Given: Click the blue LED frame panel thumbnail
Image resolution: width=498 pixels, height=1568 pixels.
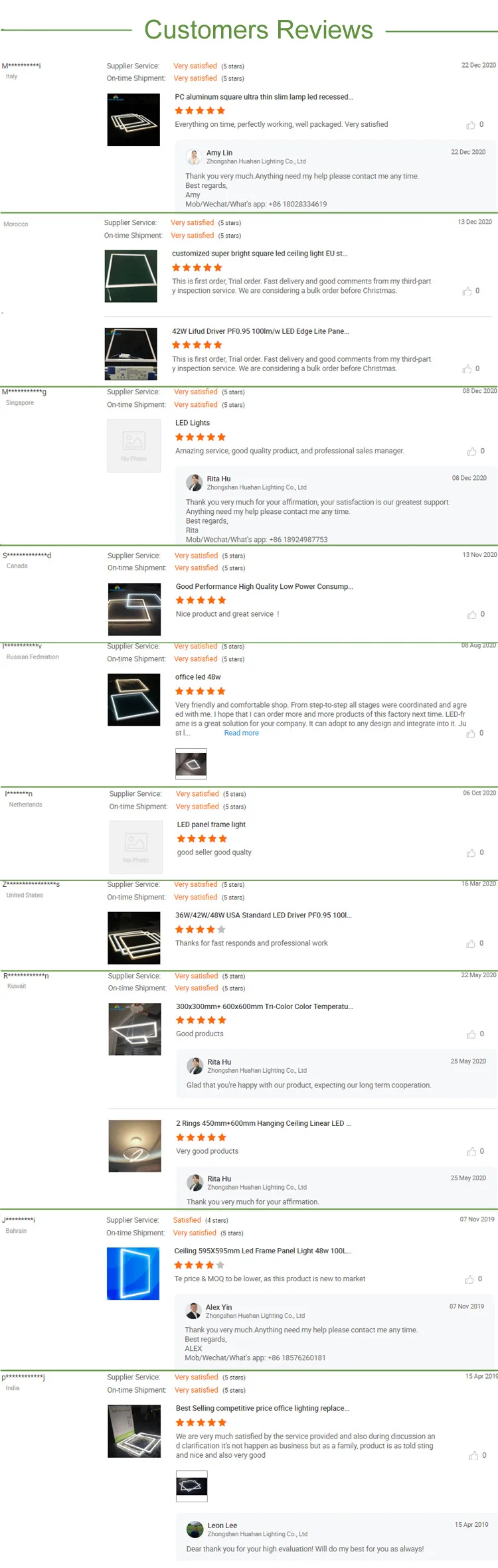Looking at the screenshot, I should click(x=133, y=1273).
